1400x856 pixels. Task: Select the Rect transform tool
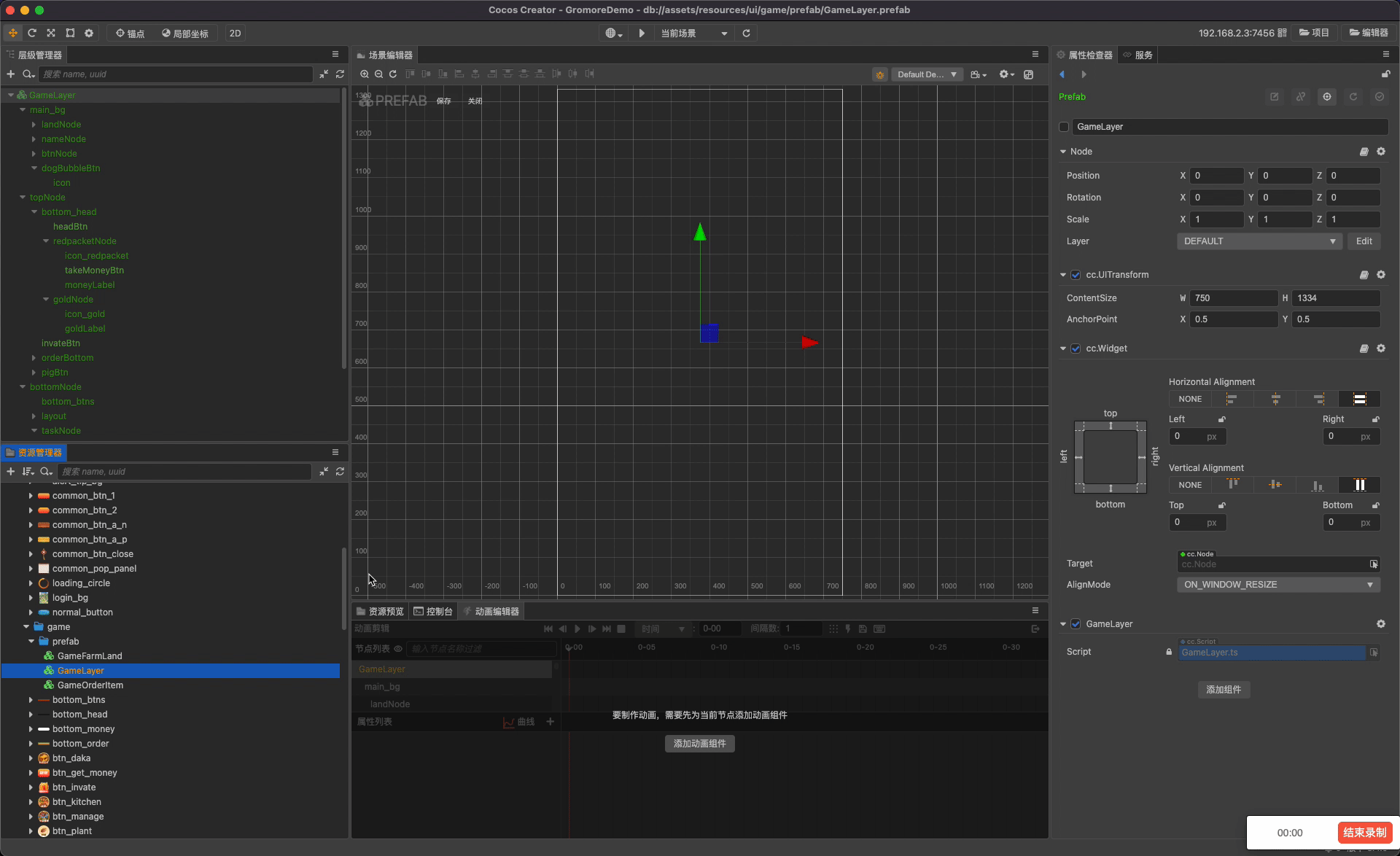(x=70, y=33)
